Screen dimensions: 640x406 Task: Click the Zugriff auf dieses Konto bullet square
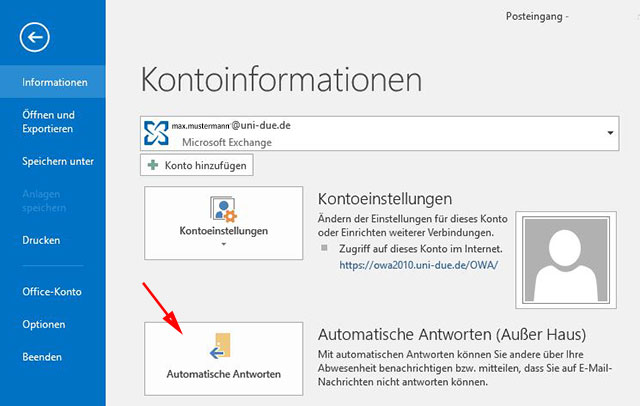(323, 247)
